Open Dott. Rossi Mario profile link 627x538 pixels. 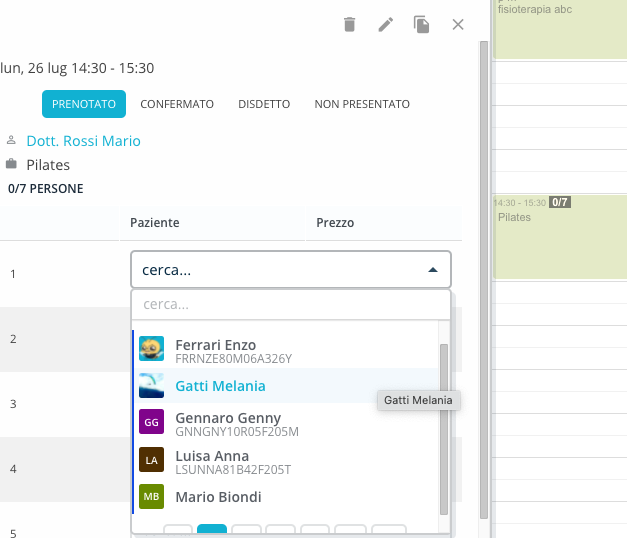click(x=84, y=141)
